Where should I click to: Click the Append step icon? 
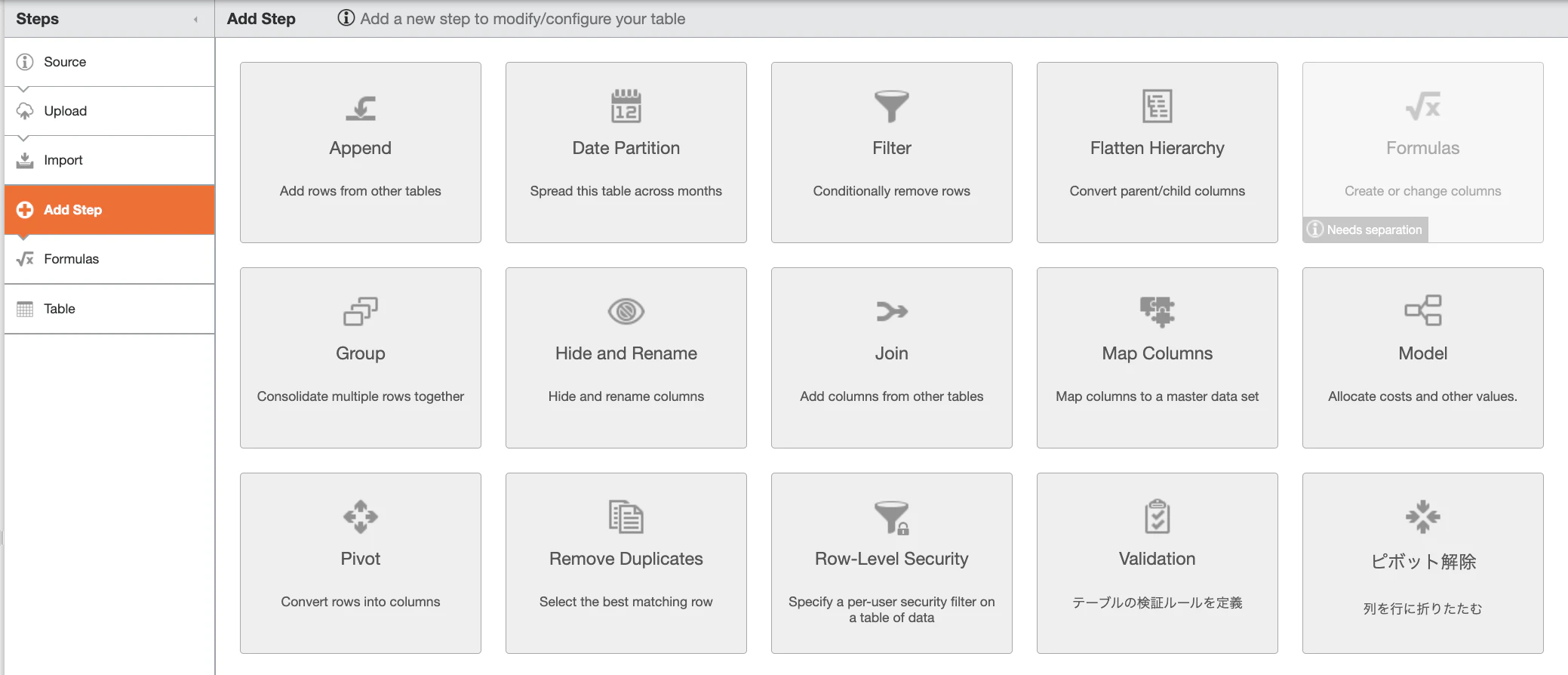tap(361, 107)
